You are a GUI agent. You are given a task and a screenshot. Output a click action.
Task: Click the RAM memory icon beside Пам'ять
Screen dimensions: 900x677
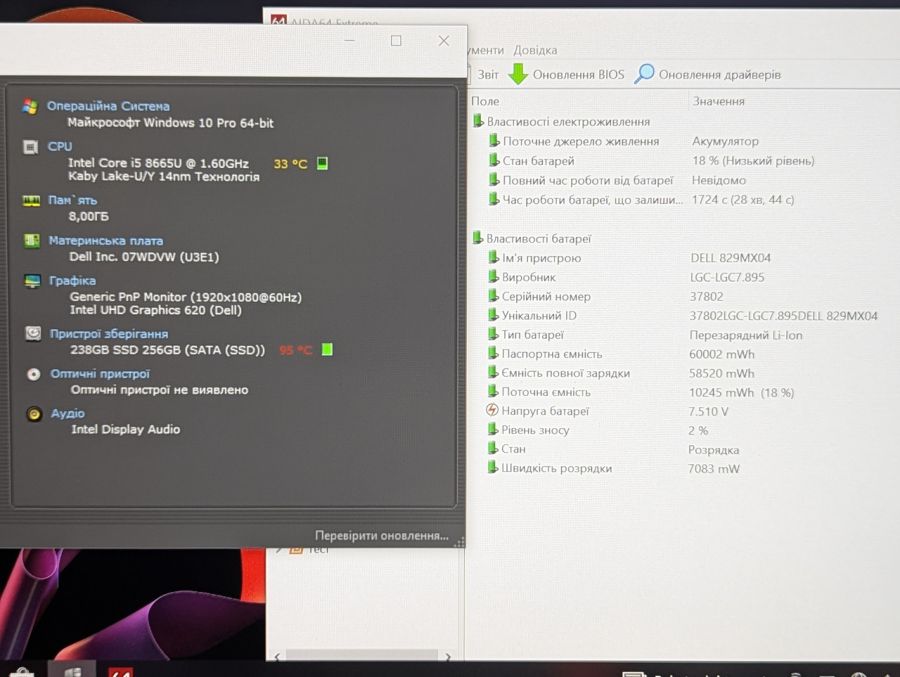click(x=31, y=200)
